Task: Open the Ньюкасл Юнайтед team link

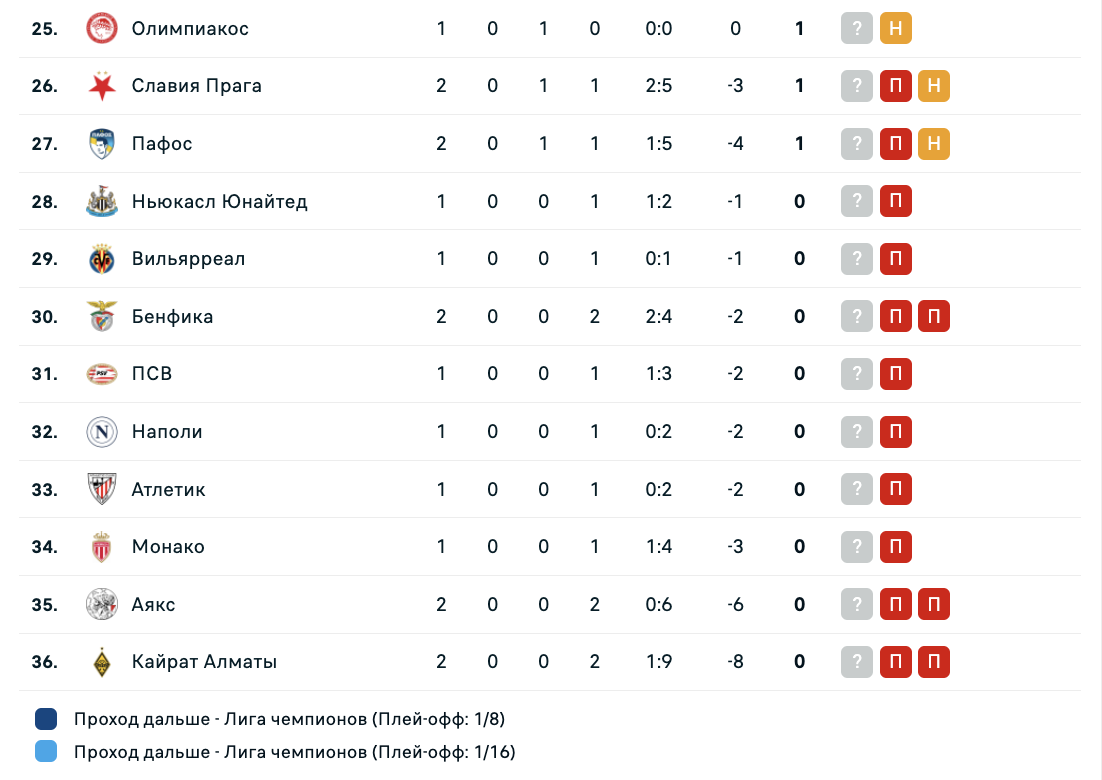Action: (219, 201)
